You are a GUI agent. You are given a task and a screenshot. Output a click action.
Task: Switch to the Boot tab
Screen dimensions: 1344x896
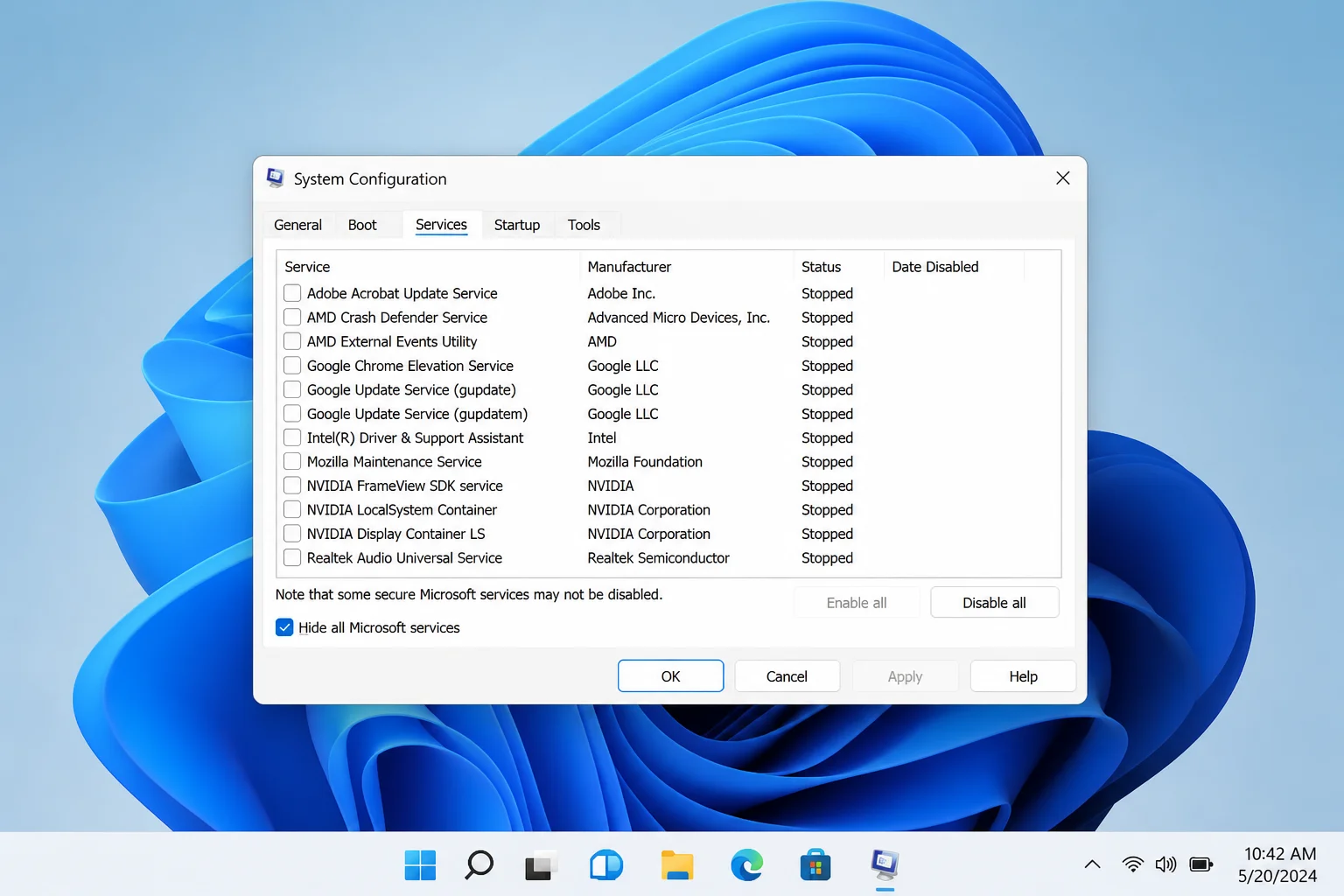coord(362,225)
